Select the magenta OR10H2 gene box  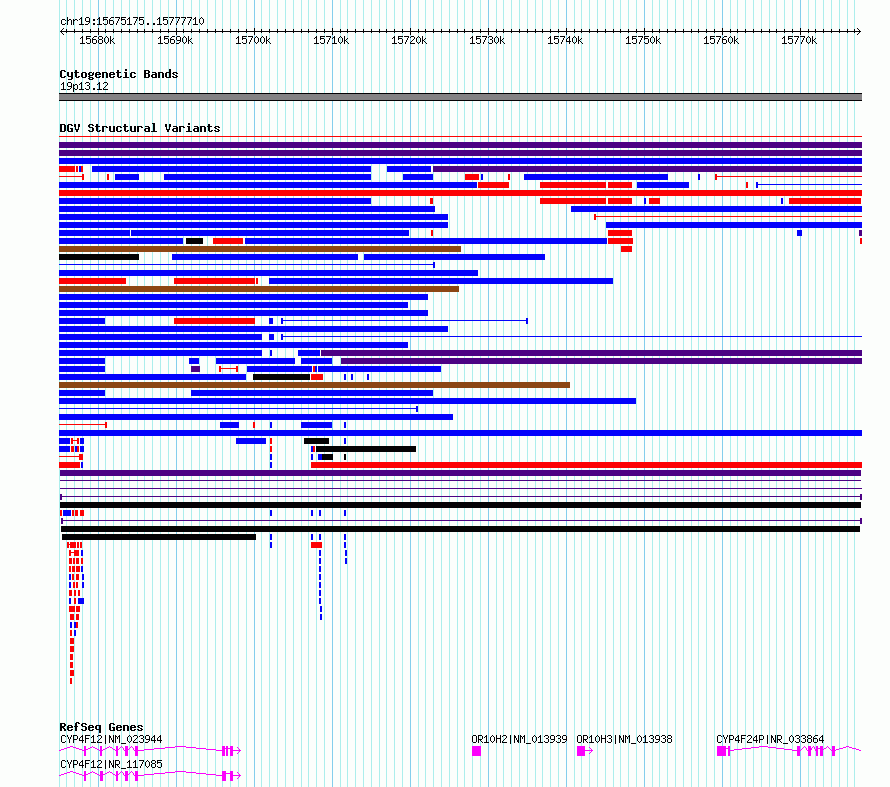tap(476, 751)
